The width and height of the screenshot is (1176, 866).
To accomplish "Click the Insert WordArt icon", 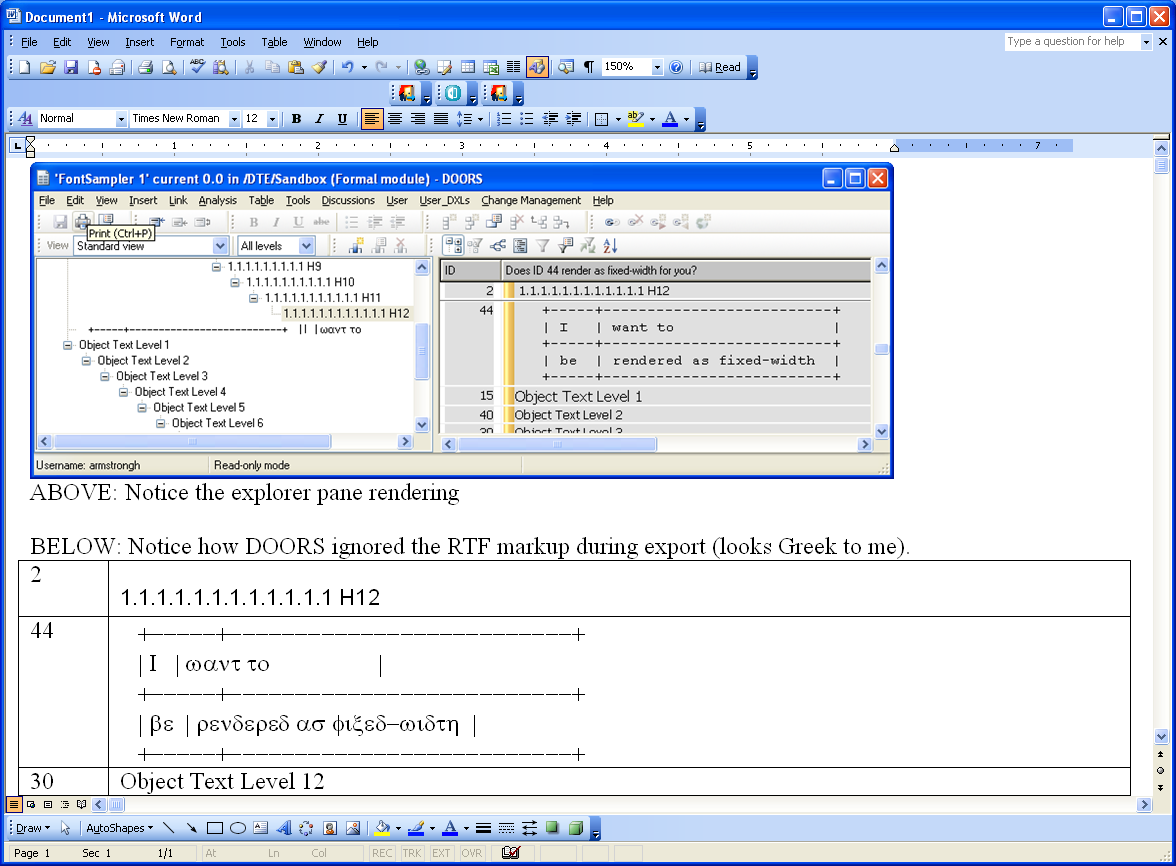I will point(284,828).
